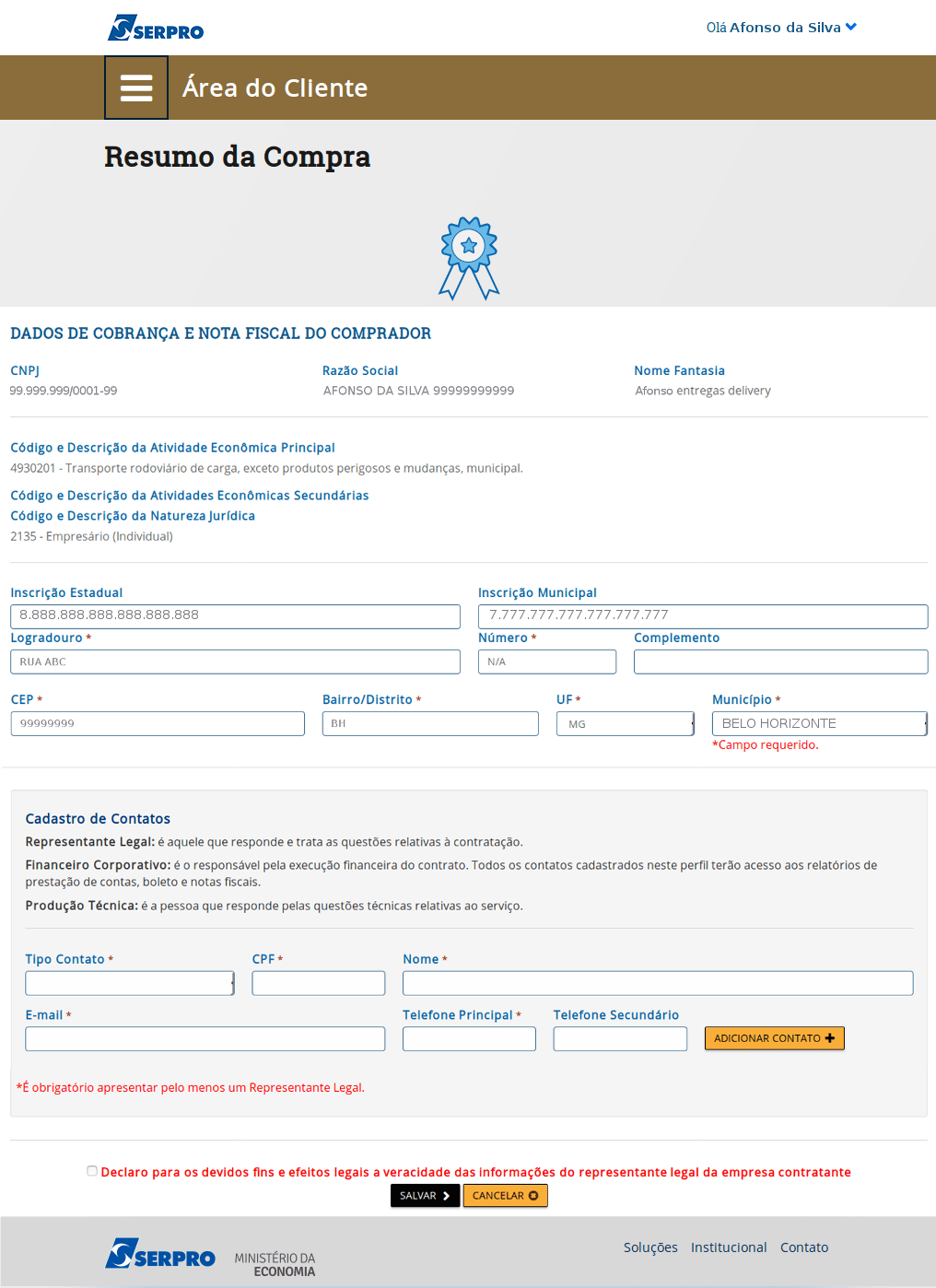The width and height of the screenshot is (936, 1288).
Task: Click the E-mail input field
Action: point(205,1039)
